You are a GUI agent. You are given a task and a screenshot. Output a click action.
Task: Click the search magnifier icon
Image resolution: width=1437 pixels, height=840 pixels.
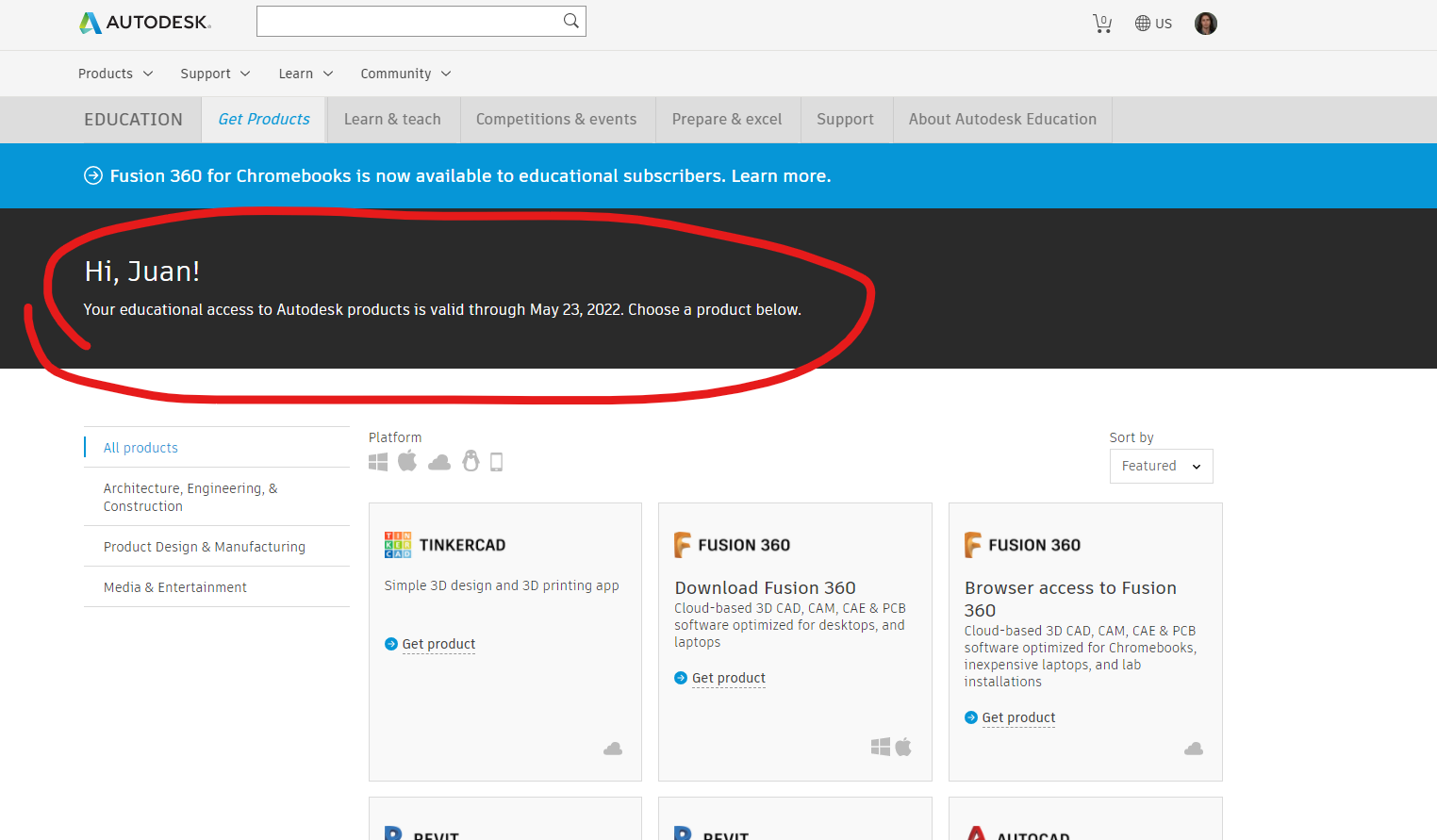570,21
